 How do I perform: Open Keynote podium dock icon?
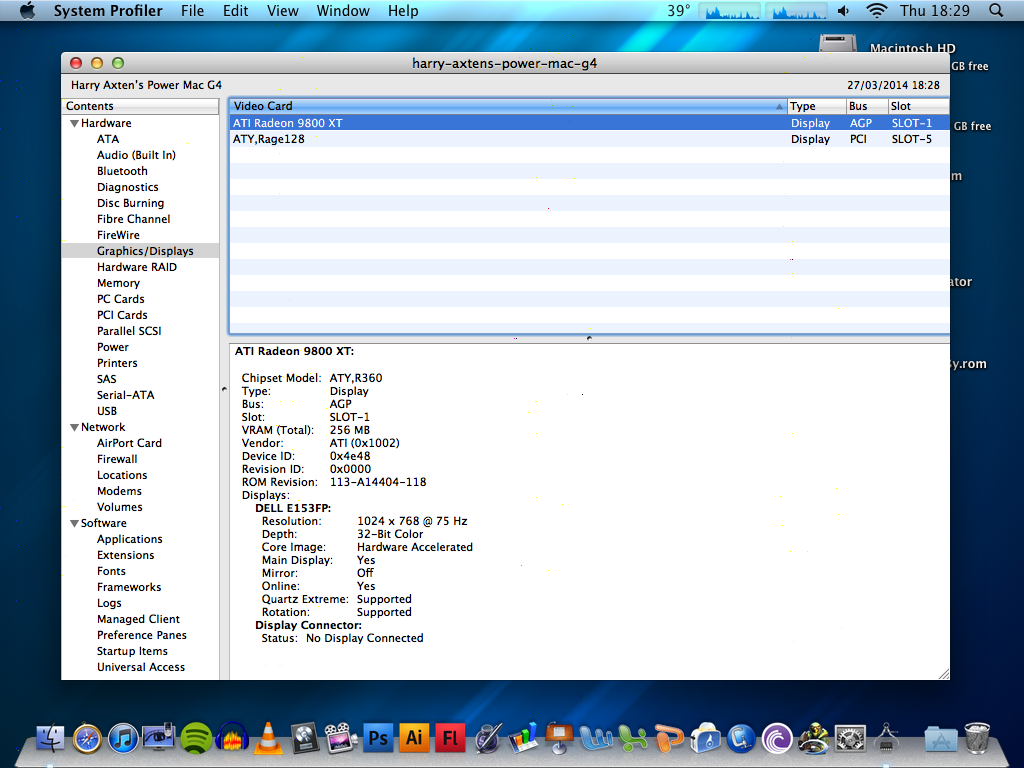[x=558, y=739]
